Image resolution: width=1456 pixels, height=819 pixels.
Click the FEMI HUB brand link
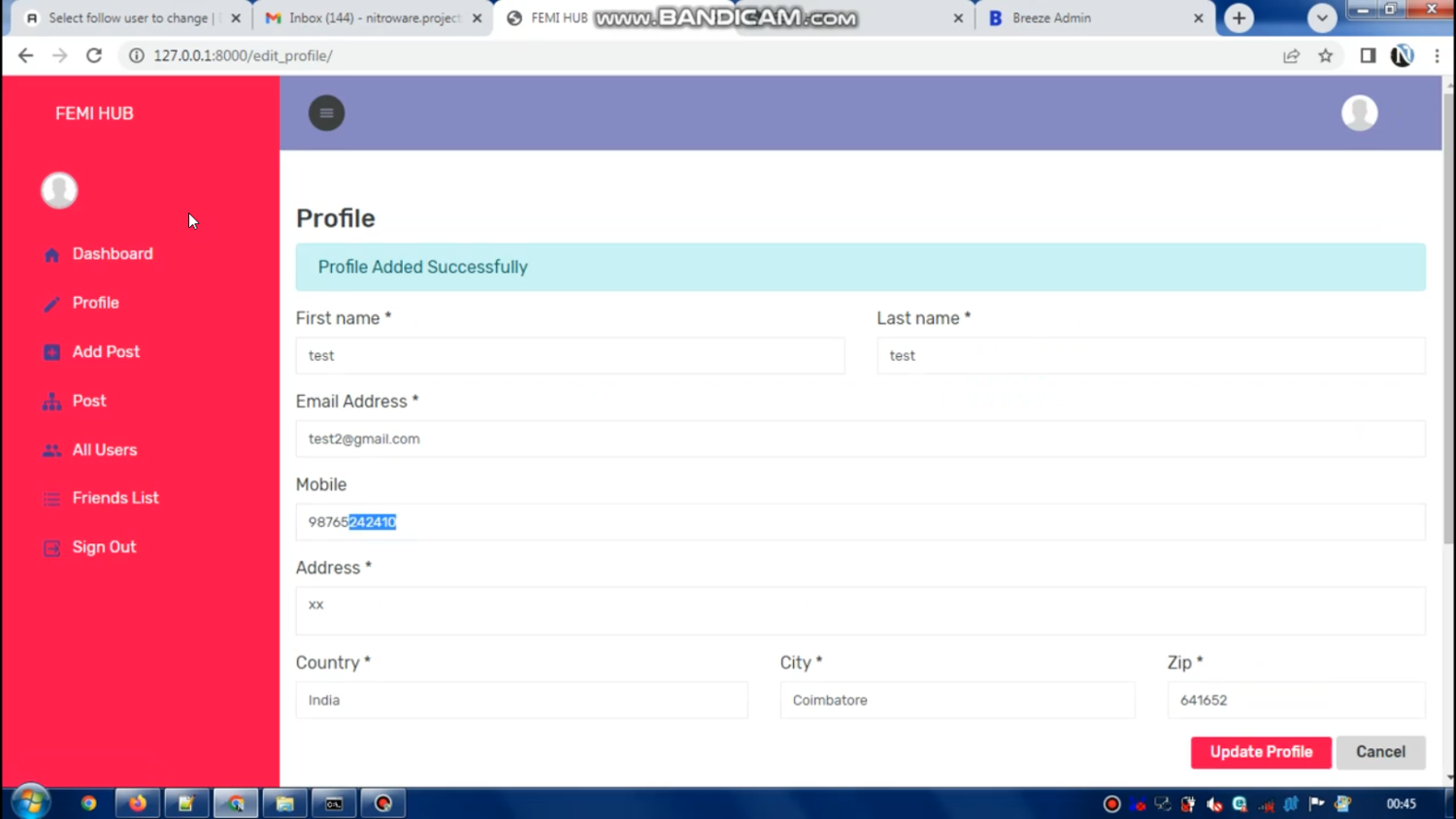(94, 114)
